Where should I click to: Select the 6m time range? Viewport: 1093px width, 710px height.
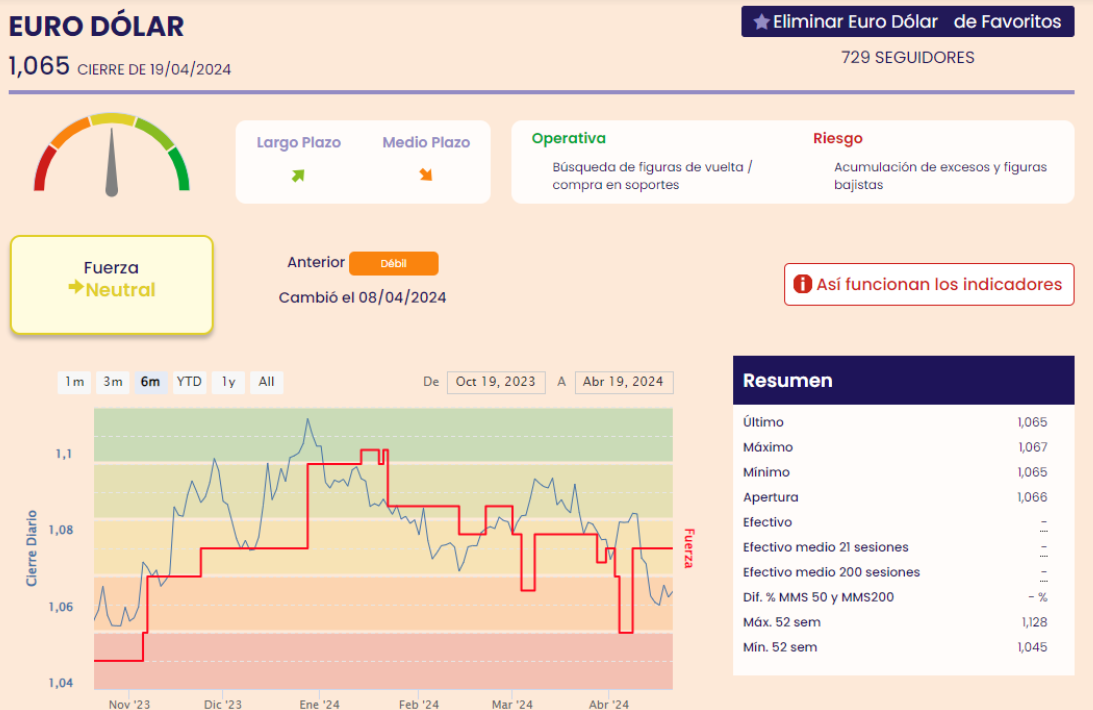coord(151,382)
